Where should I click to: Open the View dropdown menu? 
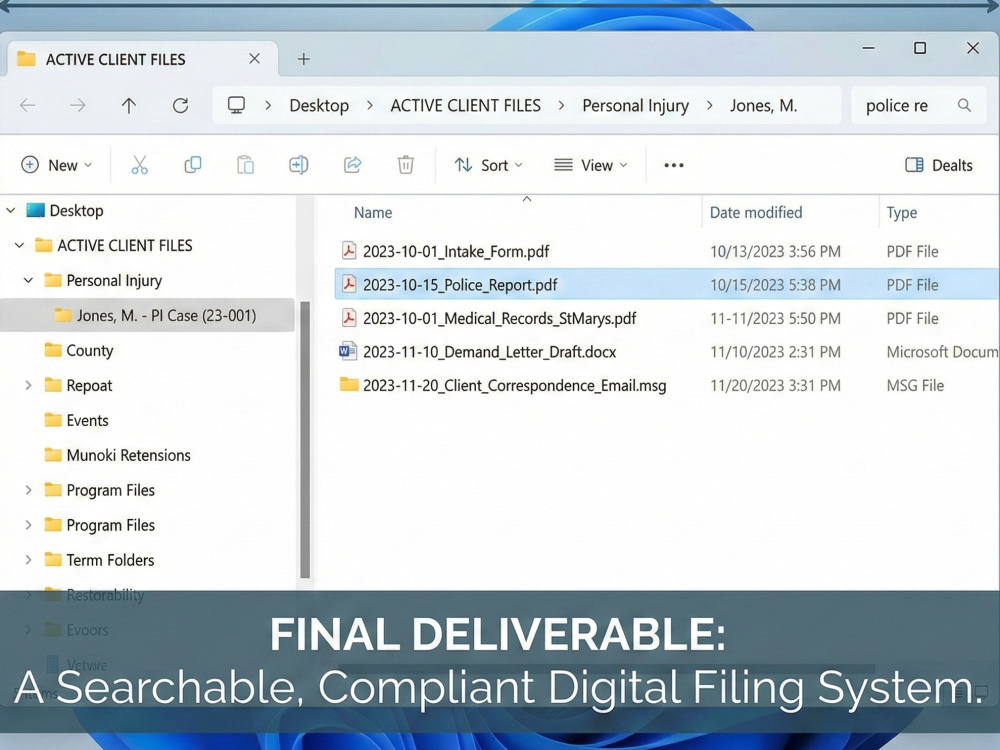click(591, 165)
